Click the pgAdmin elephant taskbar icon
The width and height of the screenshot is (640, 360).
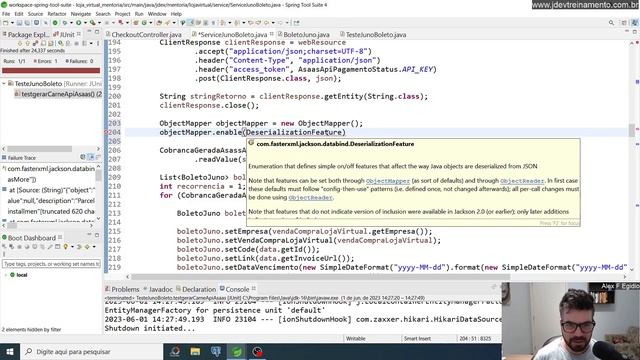(x=216, y=351)
